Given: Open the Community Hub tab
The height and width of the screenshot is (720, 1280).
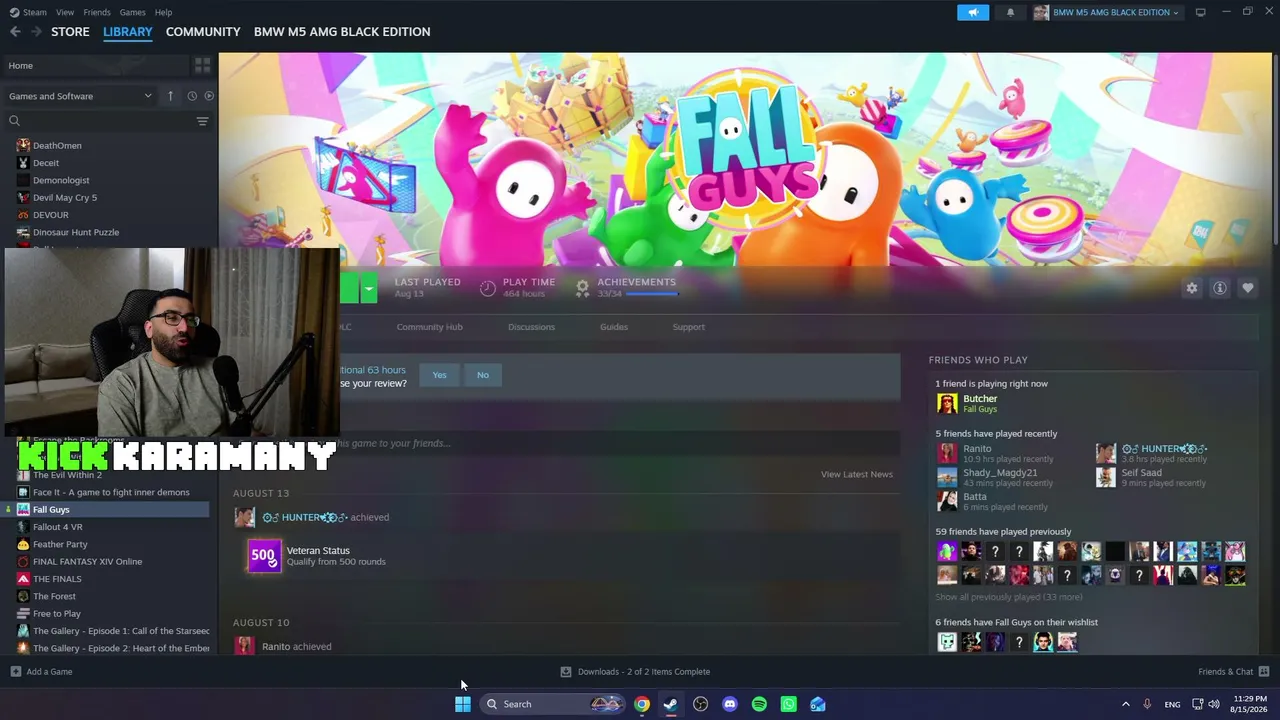Looking at the screenshot, I should (x=429, y=327).
